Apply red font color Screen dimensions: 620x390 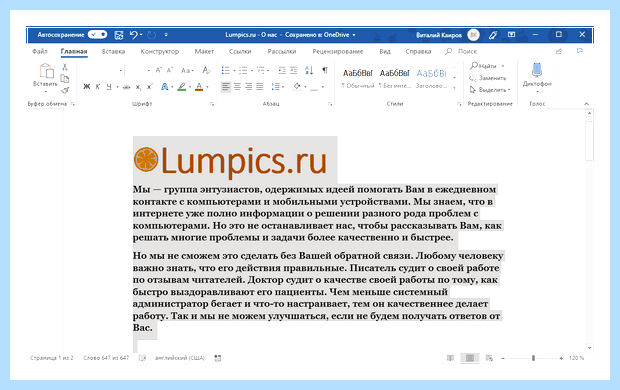(x=199, y=87)
